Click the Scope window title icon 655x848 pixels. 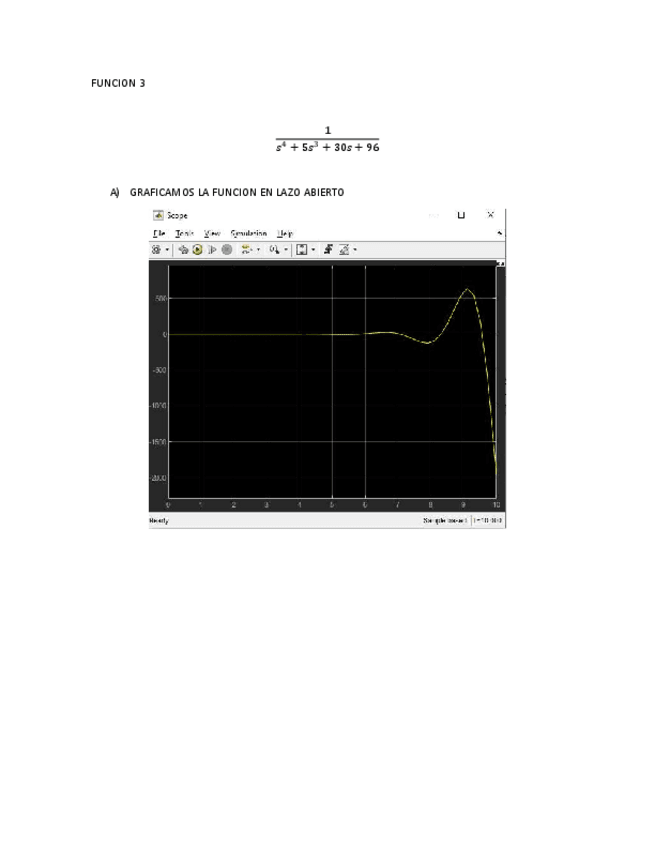coord(158,215)
